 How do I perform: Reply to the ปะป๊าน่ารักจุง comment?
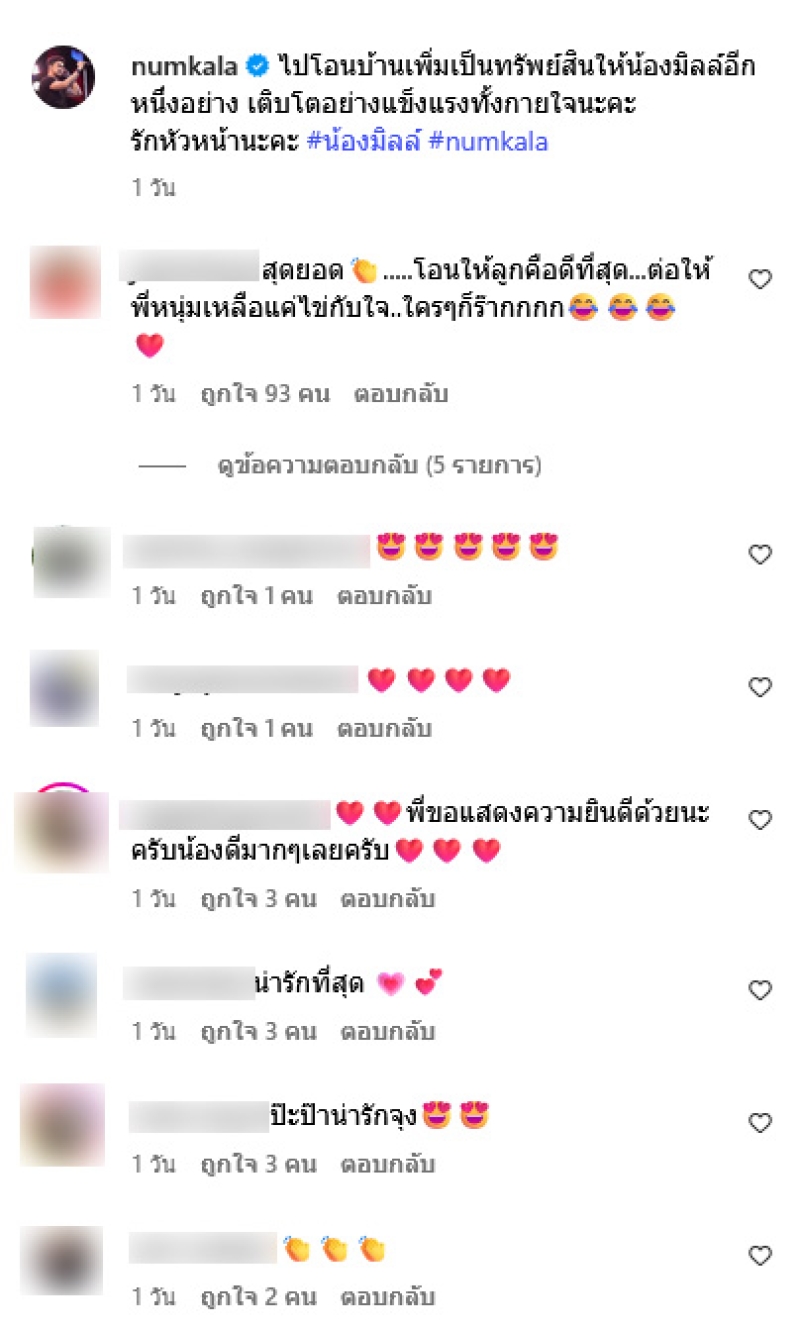pyautogui.click(x=387, y=1165)
